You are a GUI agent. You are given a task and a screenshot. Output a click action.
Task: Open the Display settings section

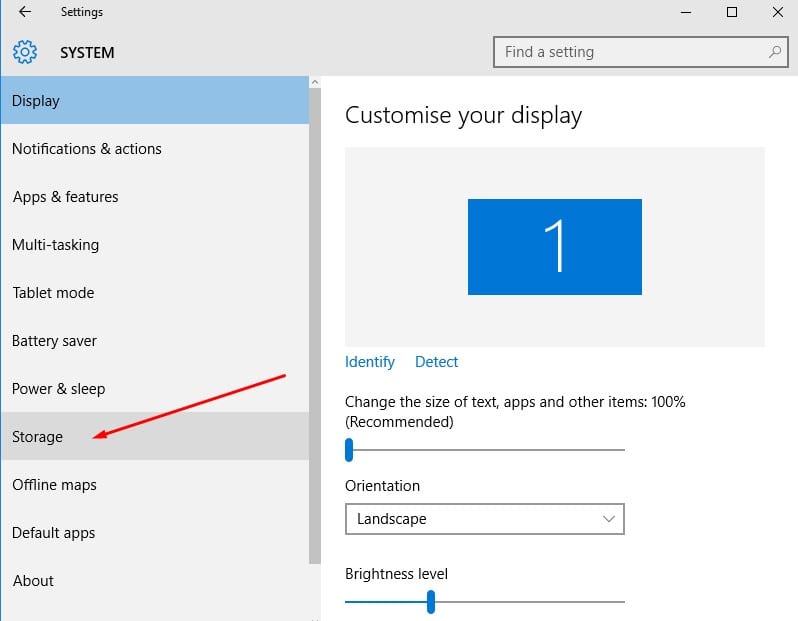tap(155, 101)
